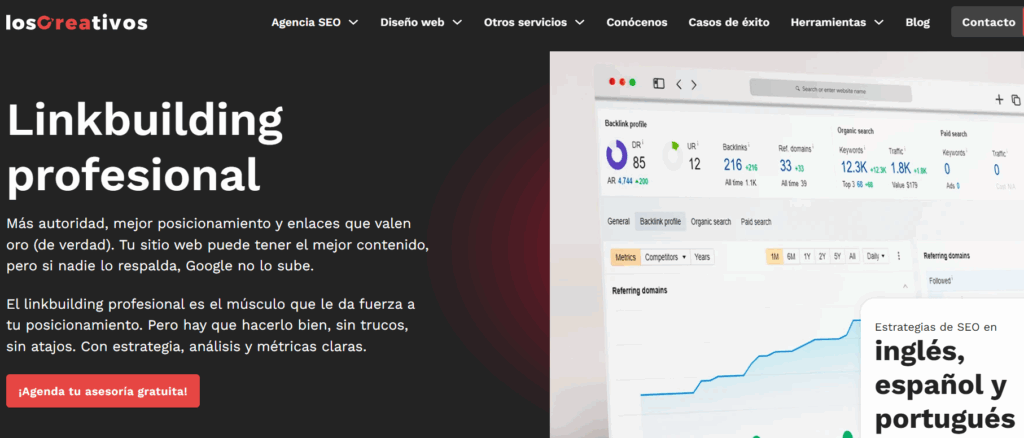The width and height of the screenshot is (1024, 438).
Task: Select the Paid search tab in dashboard image
Action: pyautogui.click(x=756, y=222)
